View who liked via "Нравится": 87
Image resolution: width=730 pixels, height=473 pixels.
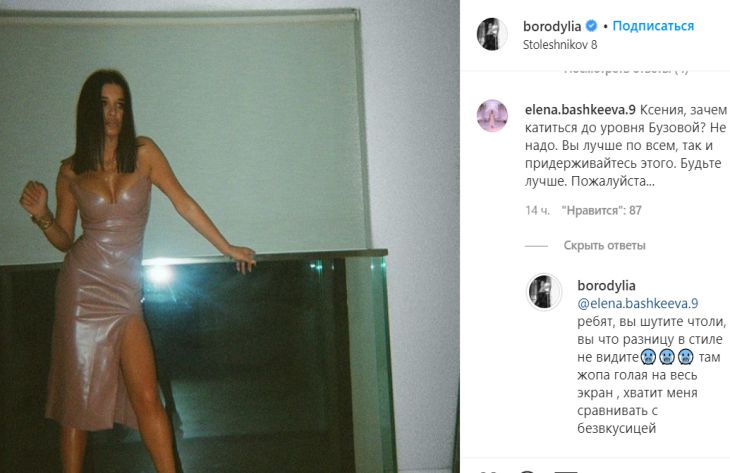(602, 210)
